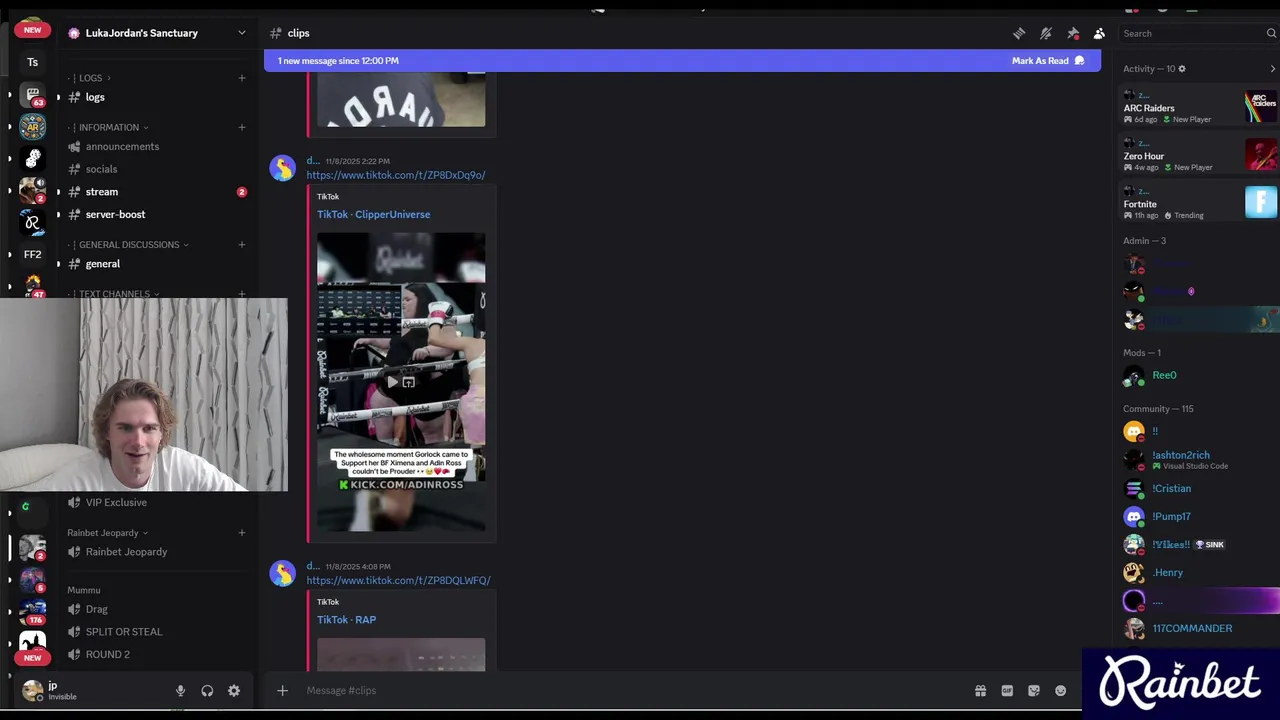Image resolution: width=1280 pixels, height=720 pixels.
Task: Open the FF2 server icon
Action: click(32, 254)
